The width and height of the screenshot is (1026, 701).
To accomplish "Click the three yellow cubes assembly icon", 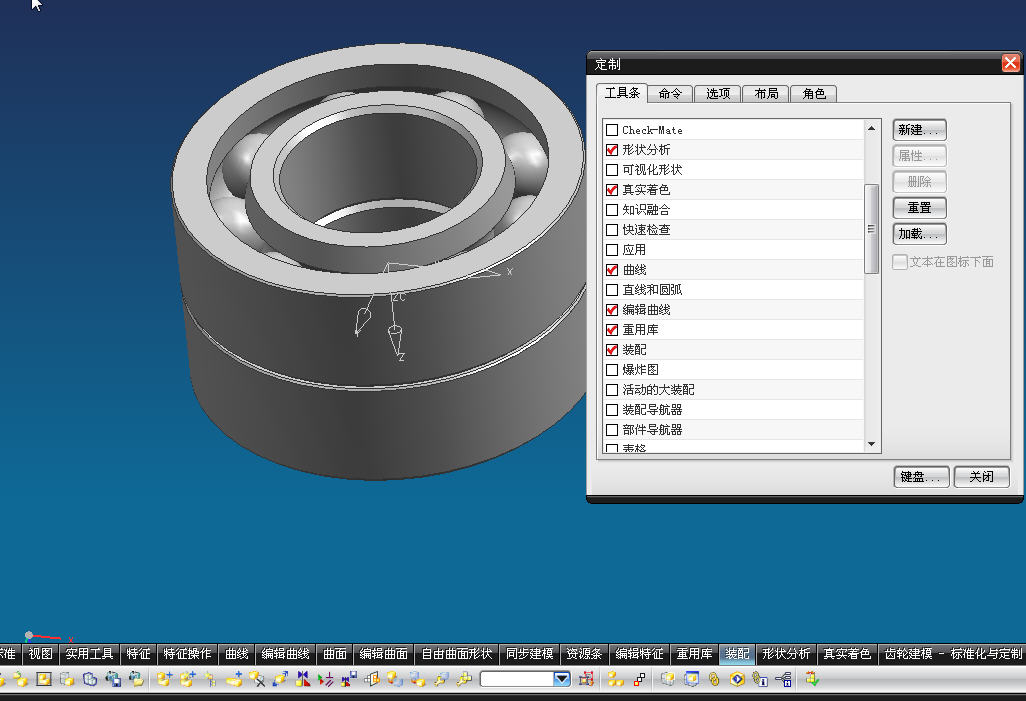I will coord(615,679).
